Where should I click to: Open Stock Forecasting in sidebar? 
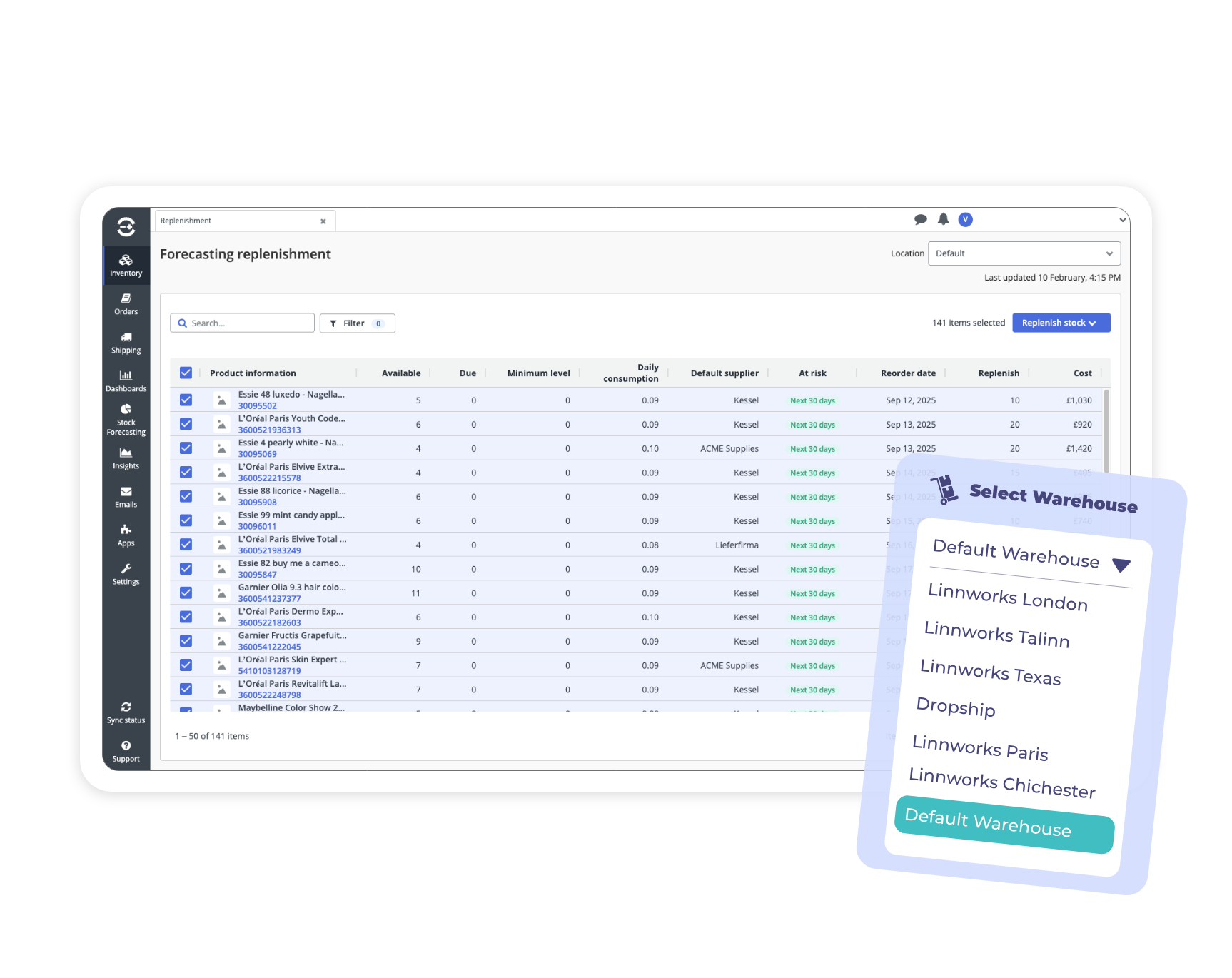126,419
